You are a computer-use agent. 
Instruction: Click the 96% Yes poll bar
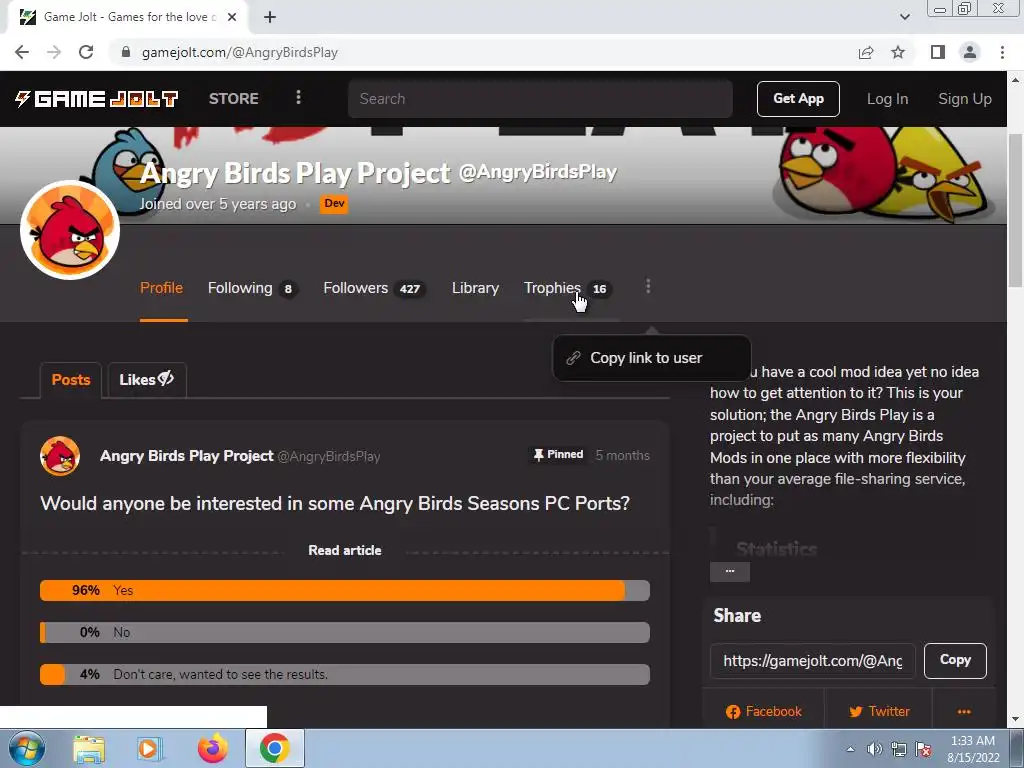click(345, 590)
